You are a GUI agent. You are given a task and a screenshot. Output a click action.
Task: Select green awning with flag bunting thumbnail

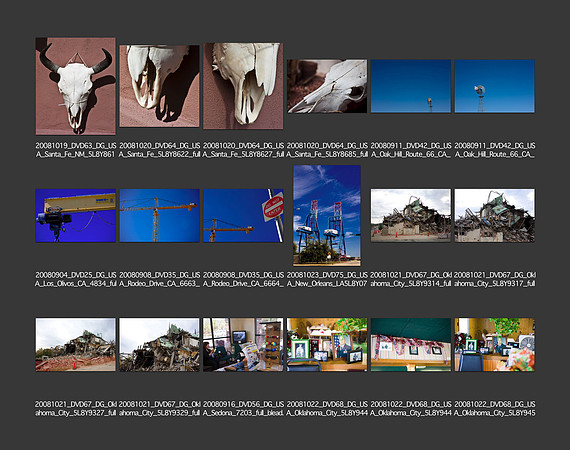pos(411,345)
